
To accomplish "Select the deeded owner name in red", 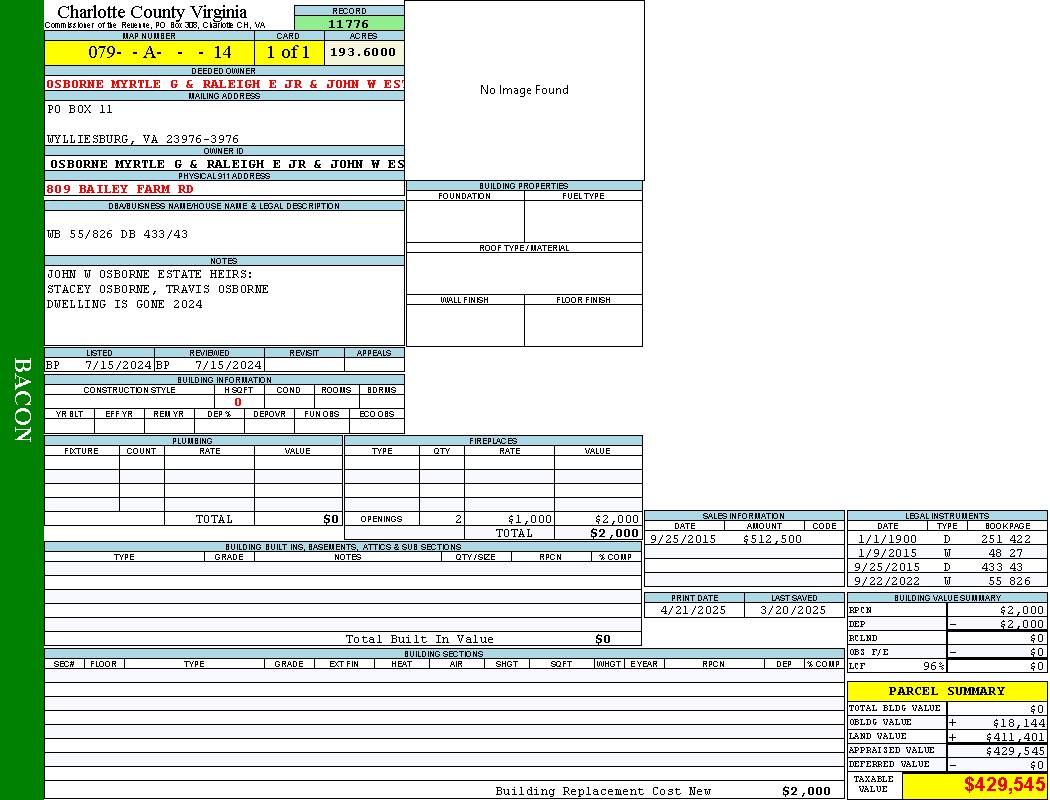I will coord(224,84).
